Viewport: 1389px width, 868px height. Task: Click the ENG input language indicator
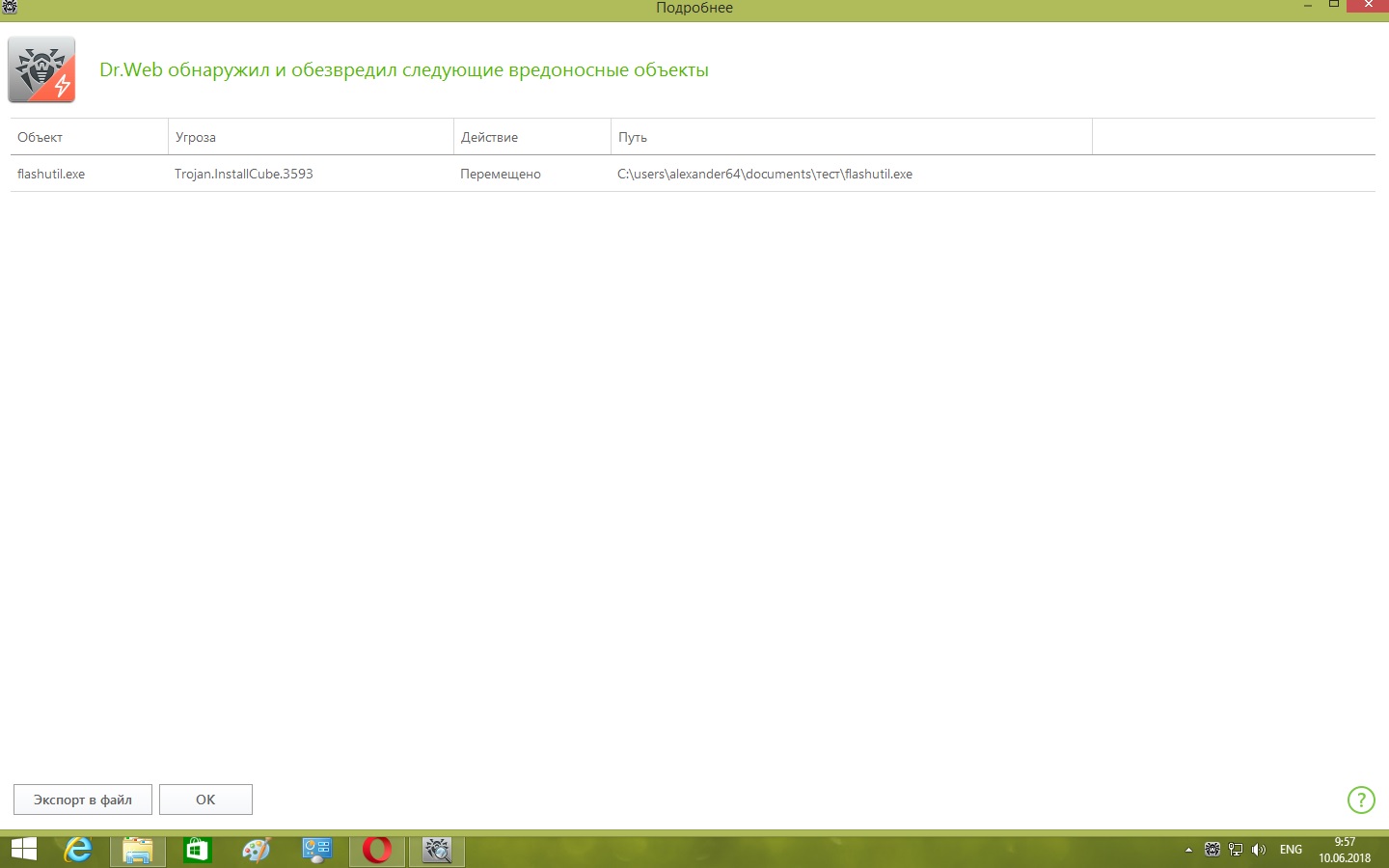1291,850
